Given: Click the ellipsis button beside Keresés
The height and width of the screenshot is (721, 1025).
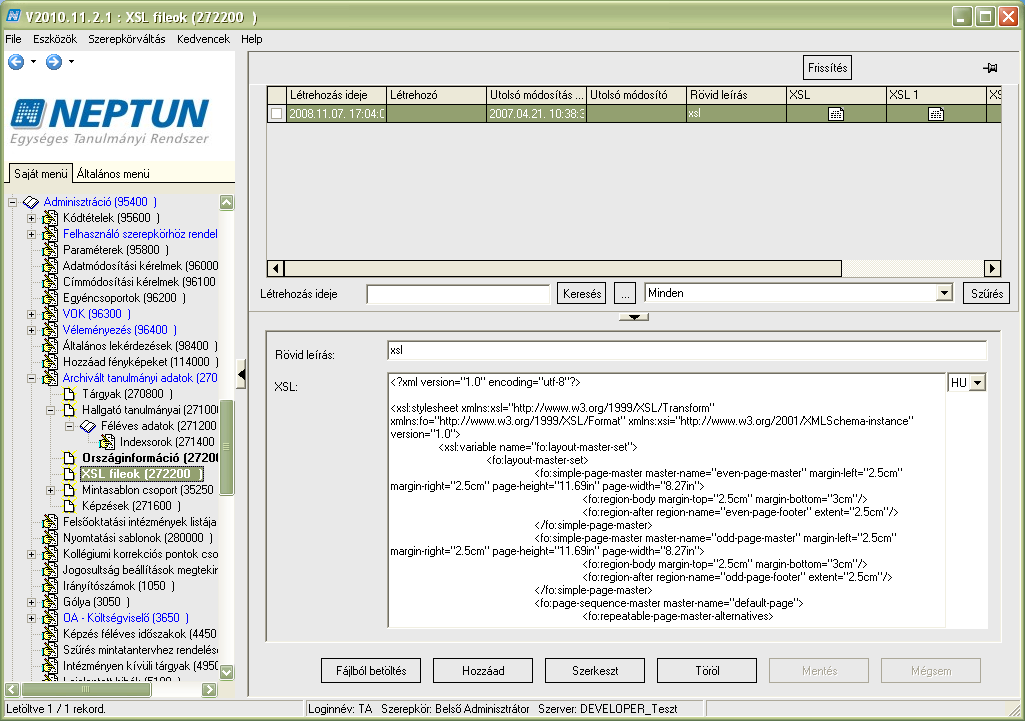Looking at the screenshot, I should 625,293.
